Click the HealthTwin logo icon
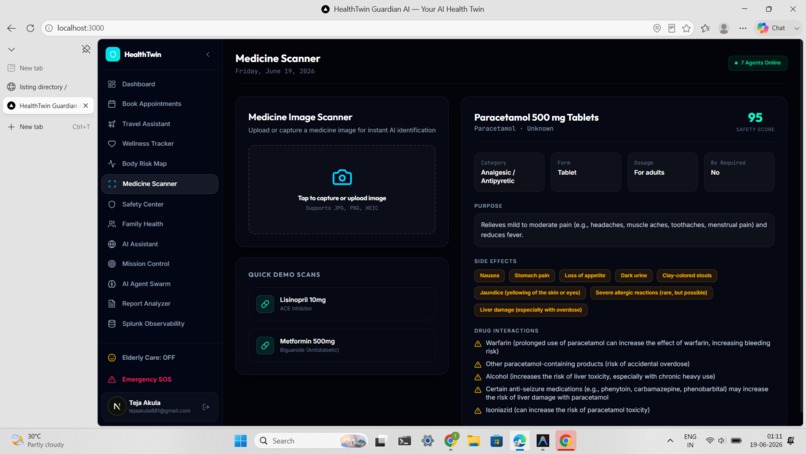Viewport: 806px width, 454px height. point(113,54)
